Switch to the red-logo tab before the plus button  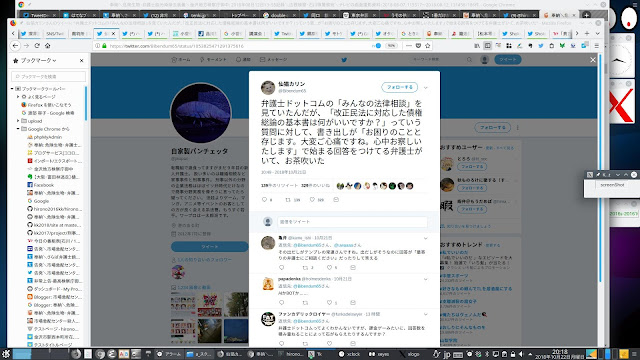pyautogui.click(x=562, y=33)
